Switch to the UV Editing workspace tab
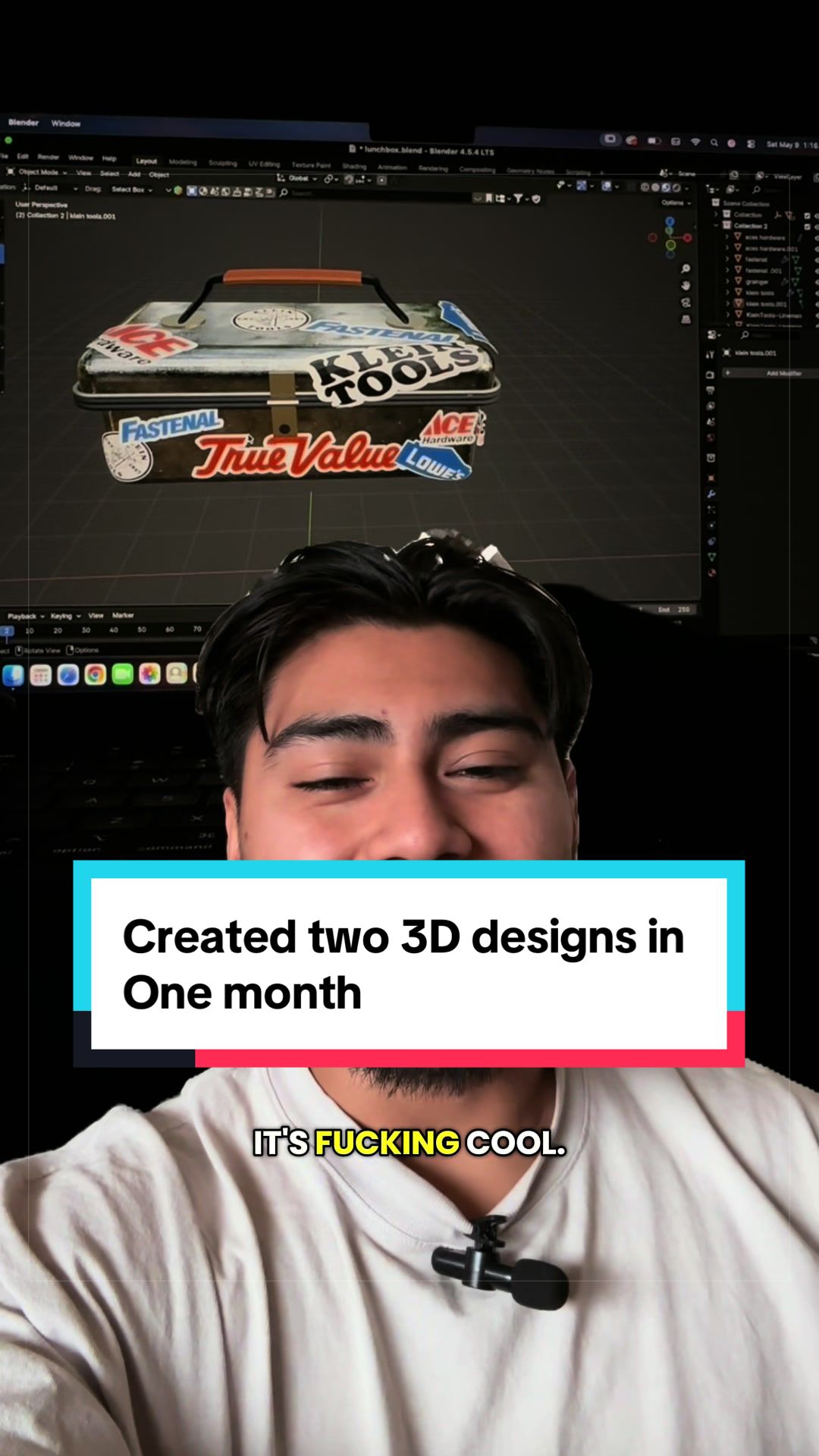This screenshot has height=1456, width=819. (x=264, y=164)
